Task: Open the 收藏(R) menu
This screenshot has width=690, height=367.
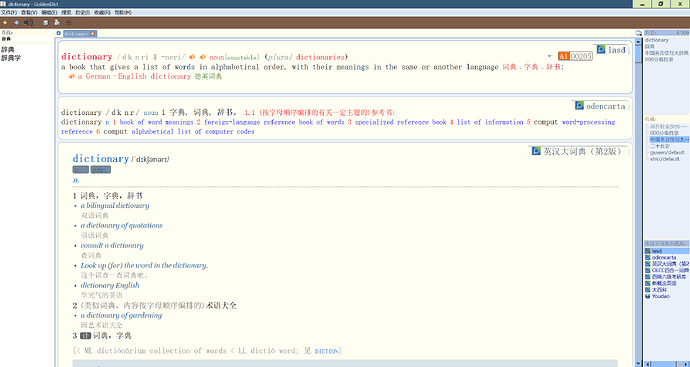Action: pyautogui.click(x=103, y=13)
